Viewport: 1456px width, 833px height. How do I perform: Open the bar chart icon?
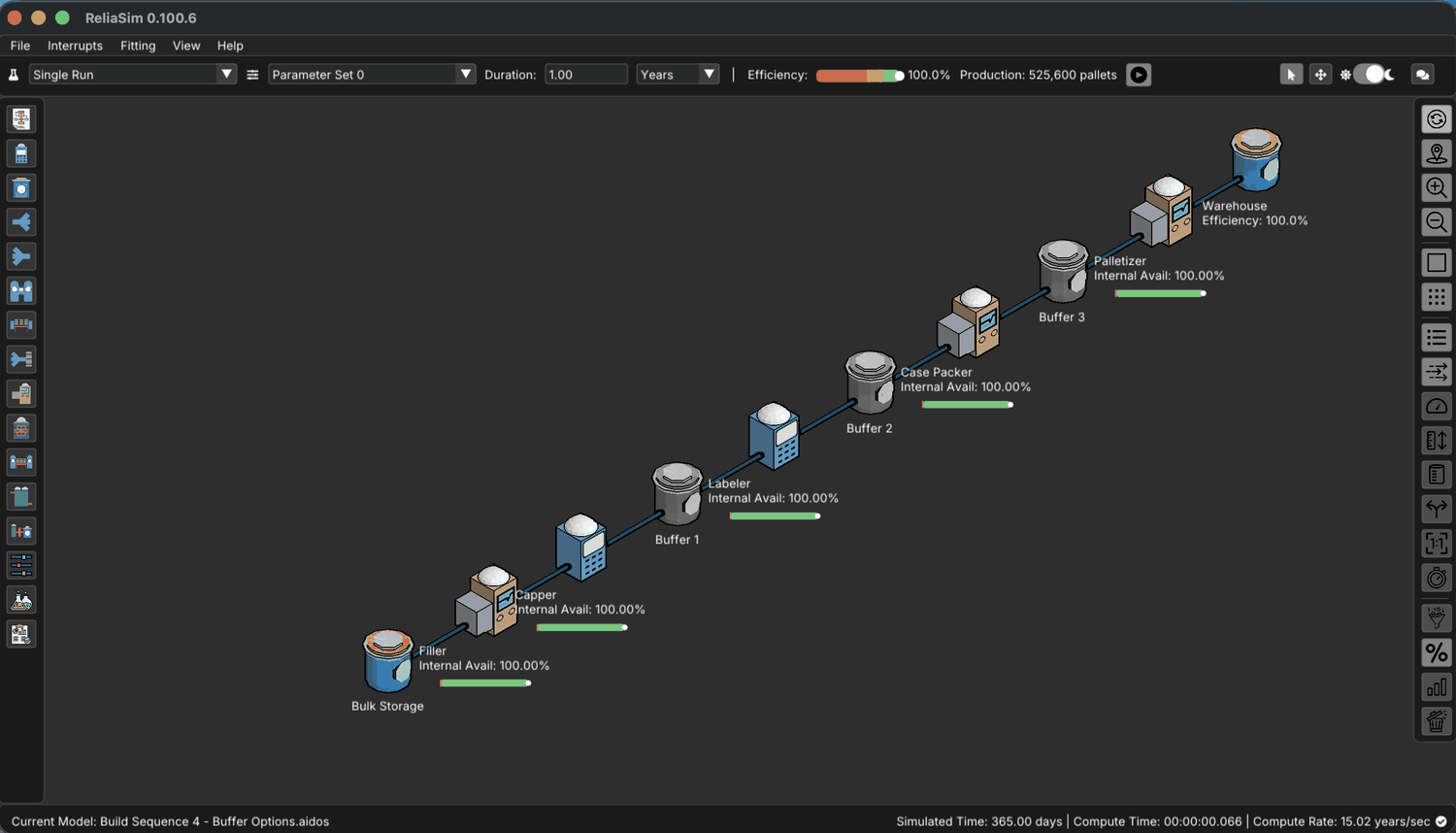1437,687
